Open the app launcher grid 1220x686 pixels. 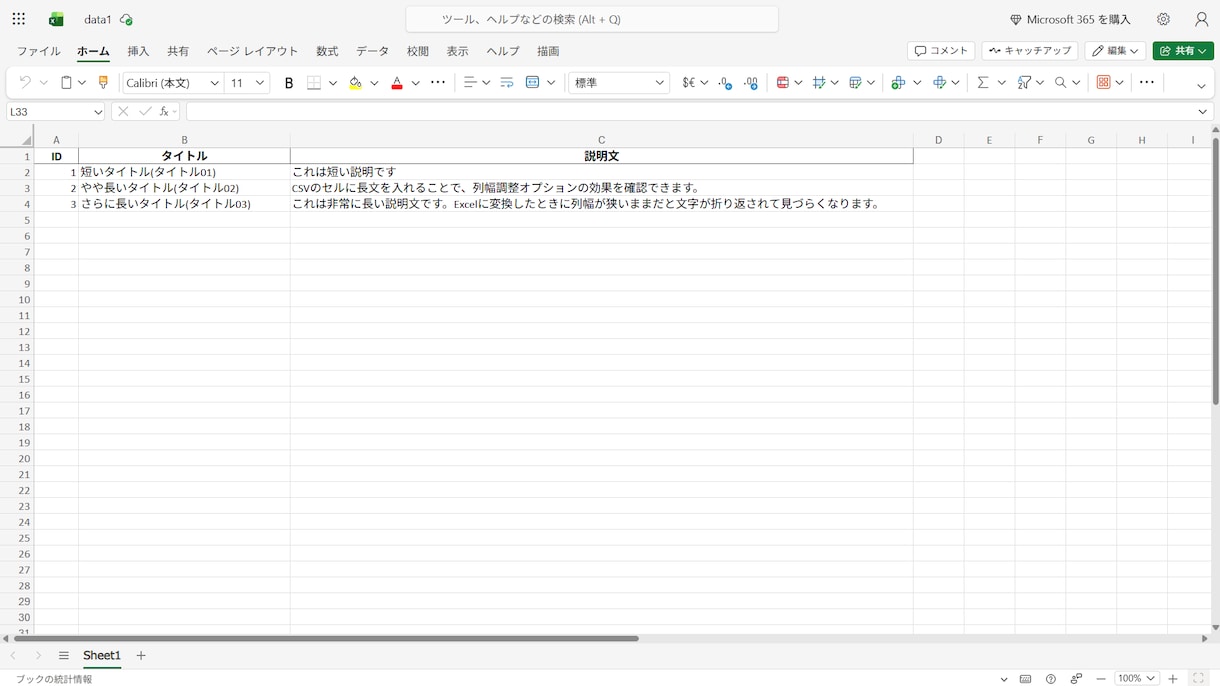coord(19,19)
